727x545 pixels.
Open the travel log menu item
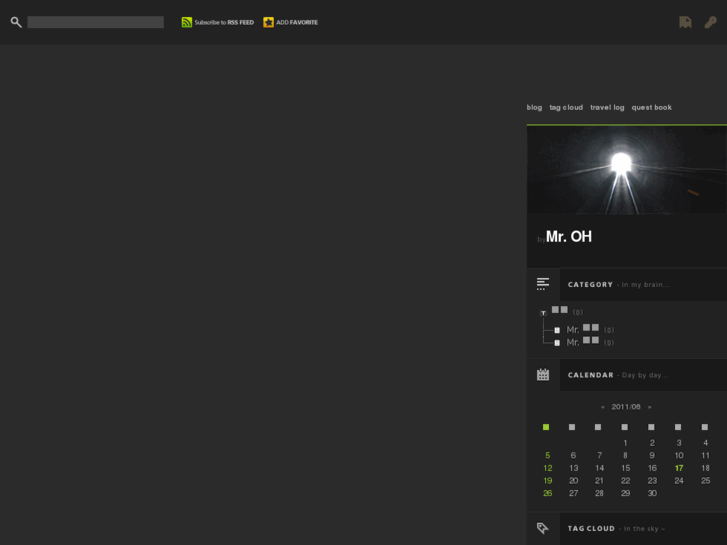(x=607, y=108)
